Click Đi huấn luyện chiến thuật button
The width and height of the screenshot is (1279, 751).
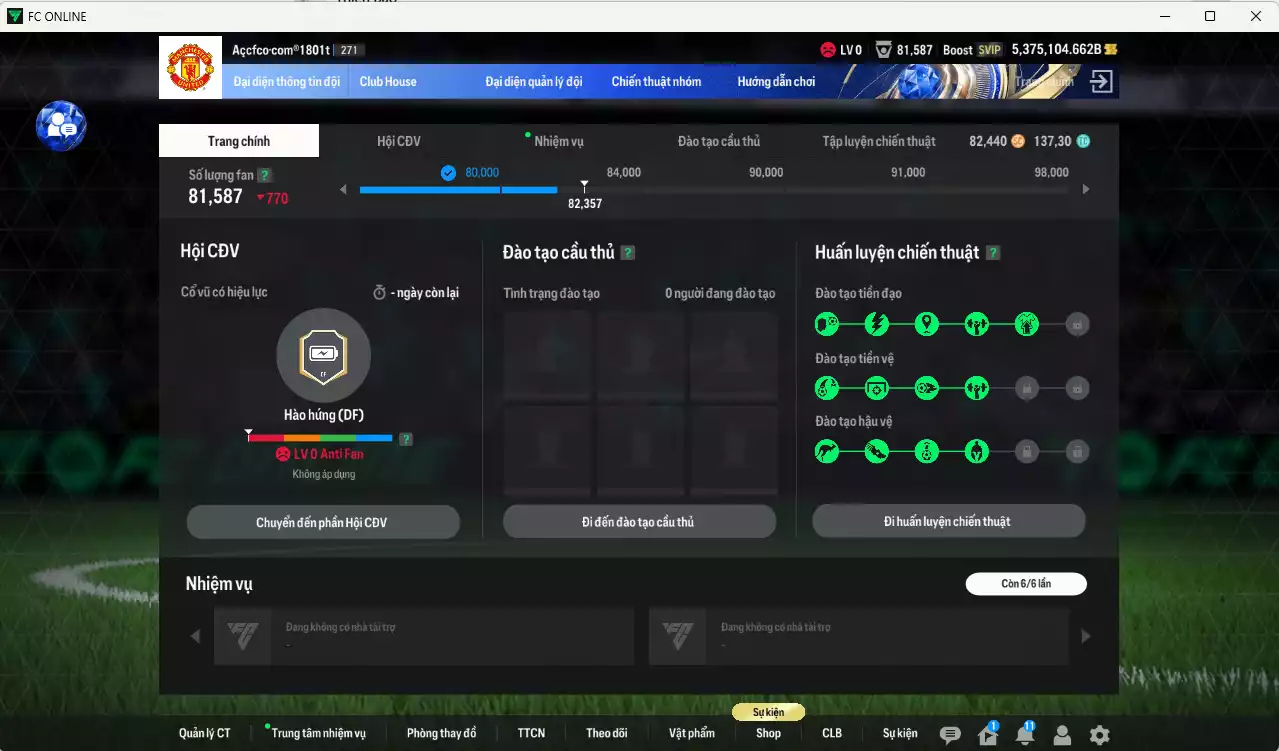pos(948,521)
